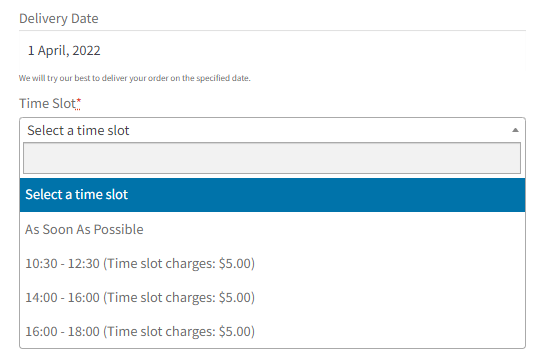Click inside the time slot search box
The height and width of the screenshot is (364, 554).
click(x=272, y=158)
